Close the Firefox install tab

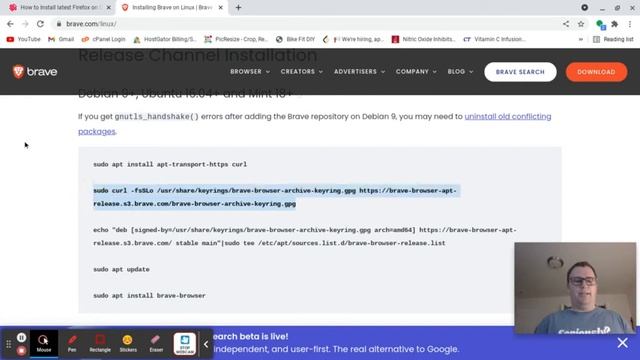pos(109,7)
